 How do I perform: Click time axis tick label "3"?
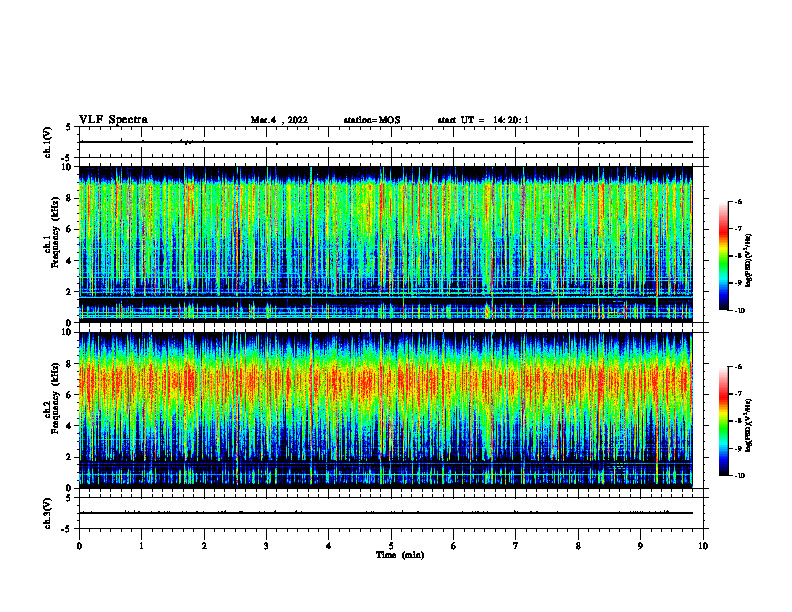point(266,546)
